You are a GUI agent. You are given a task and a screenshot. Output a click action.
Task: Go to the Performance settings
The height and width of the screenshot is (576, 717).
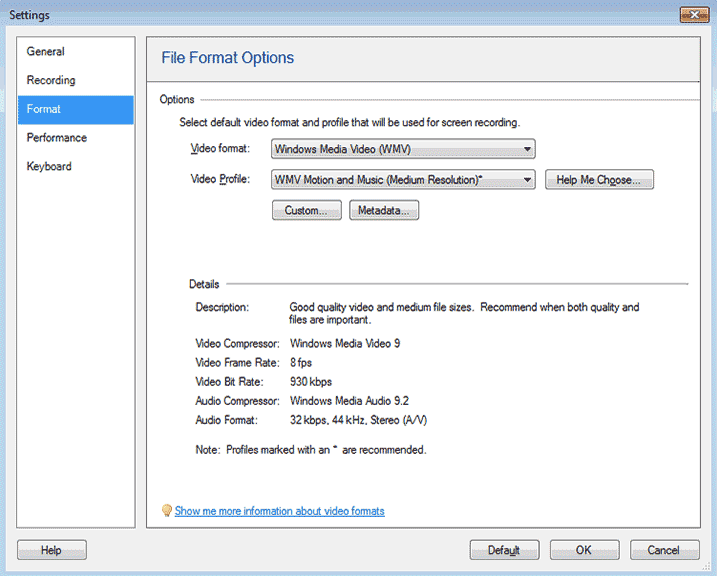(75, 138)
